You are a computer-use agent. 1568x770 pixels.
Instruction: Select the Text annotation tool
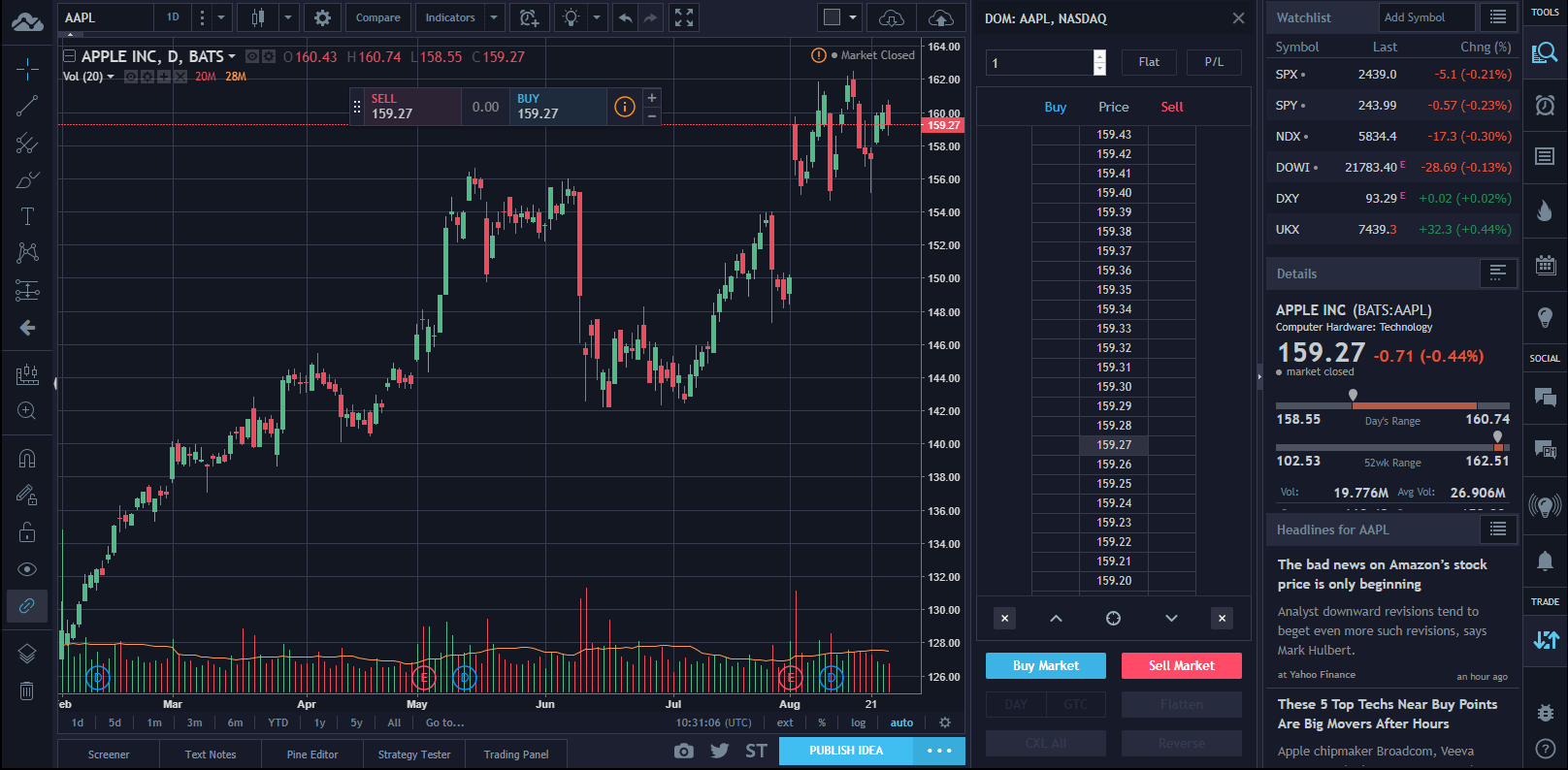click(27, 216)
